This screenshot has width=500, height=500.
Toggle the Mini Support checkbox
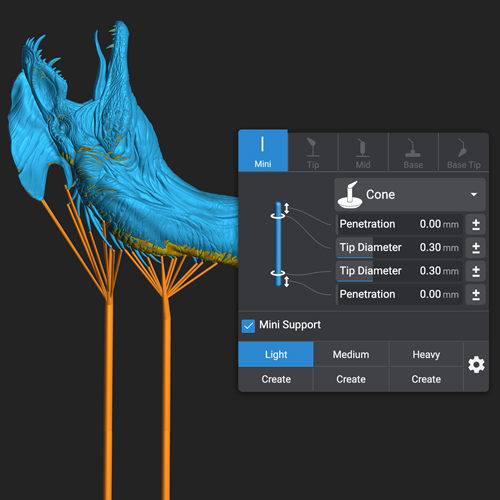(x=248, y=326)
